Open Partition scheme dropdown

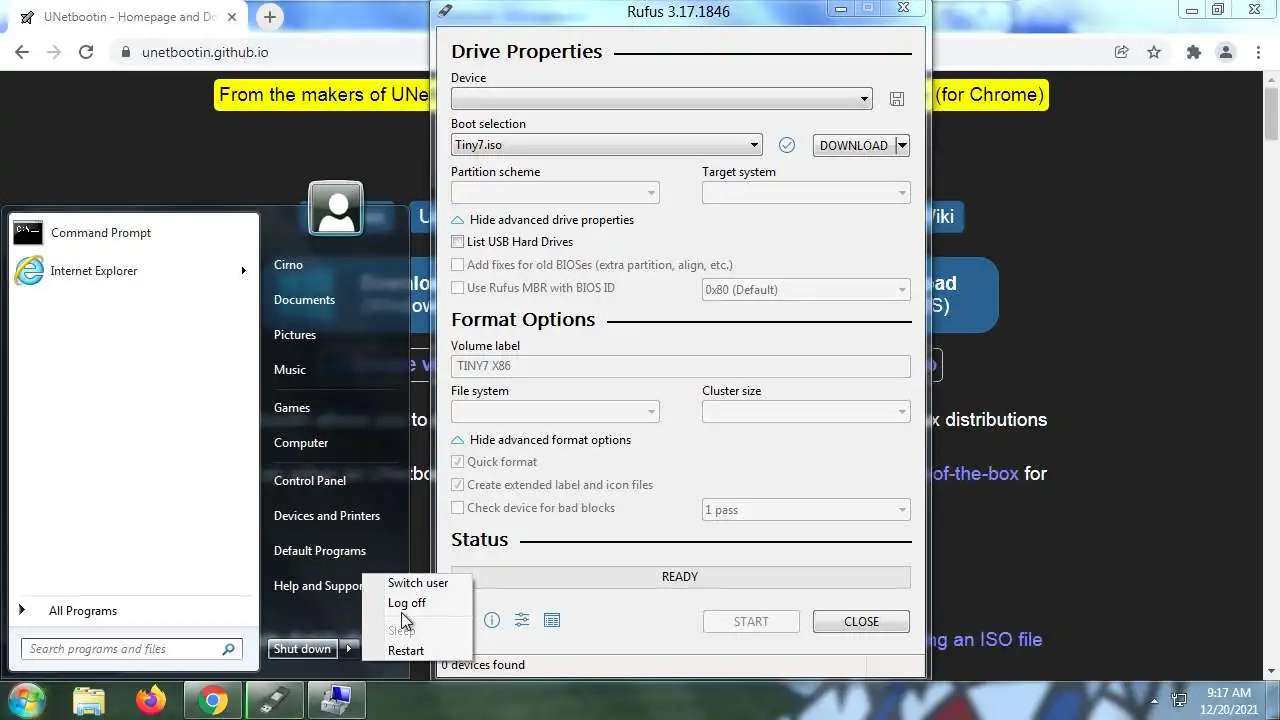click(555, 193)
